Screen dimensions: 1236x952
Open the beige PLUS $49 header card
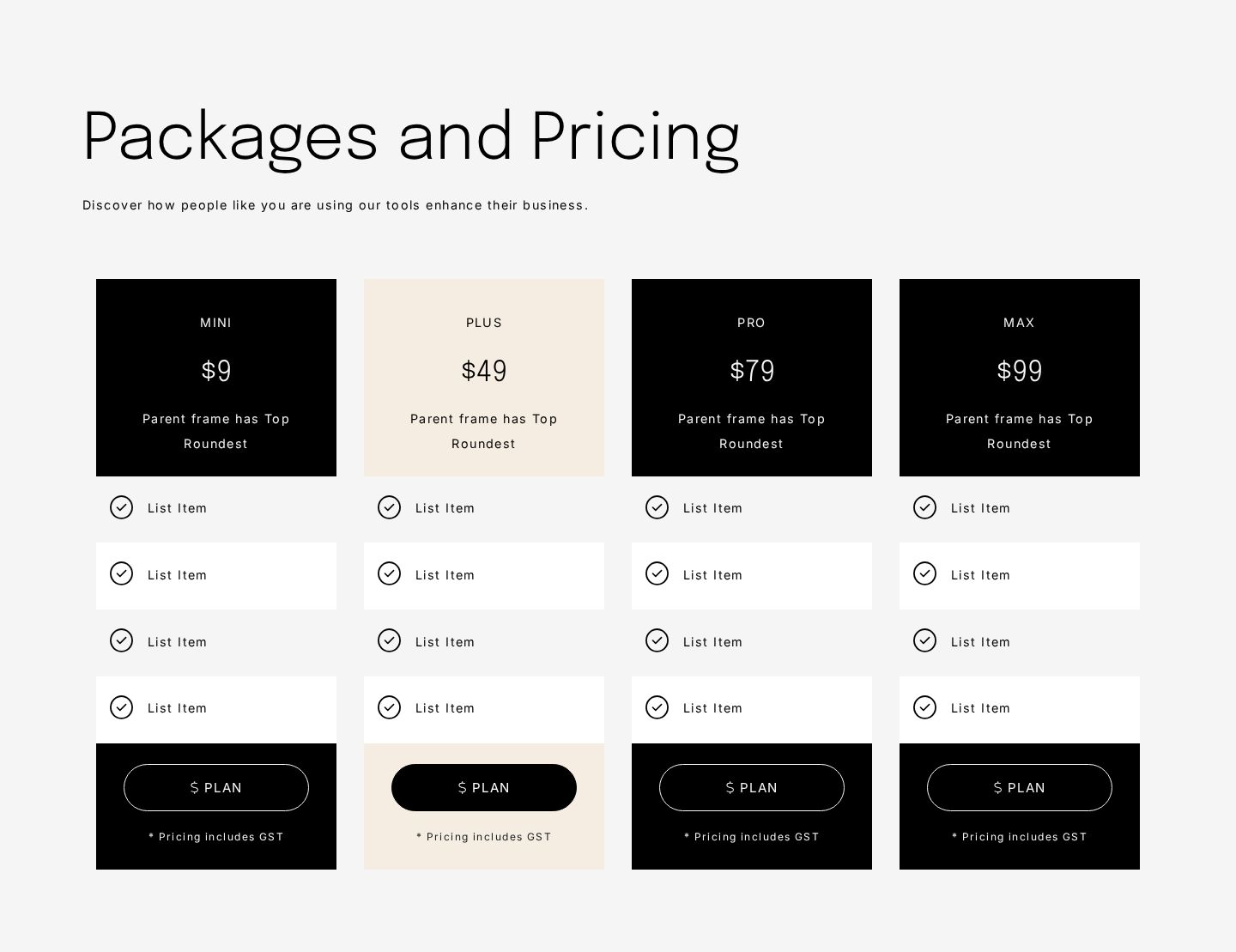(484, 378)
